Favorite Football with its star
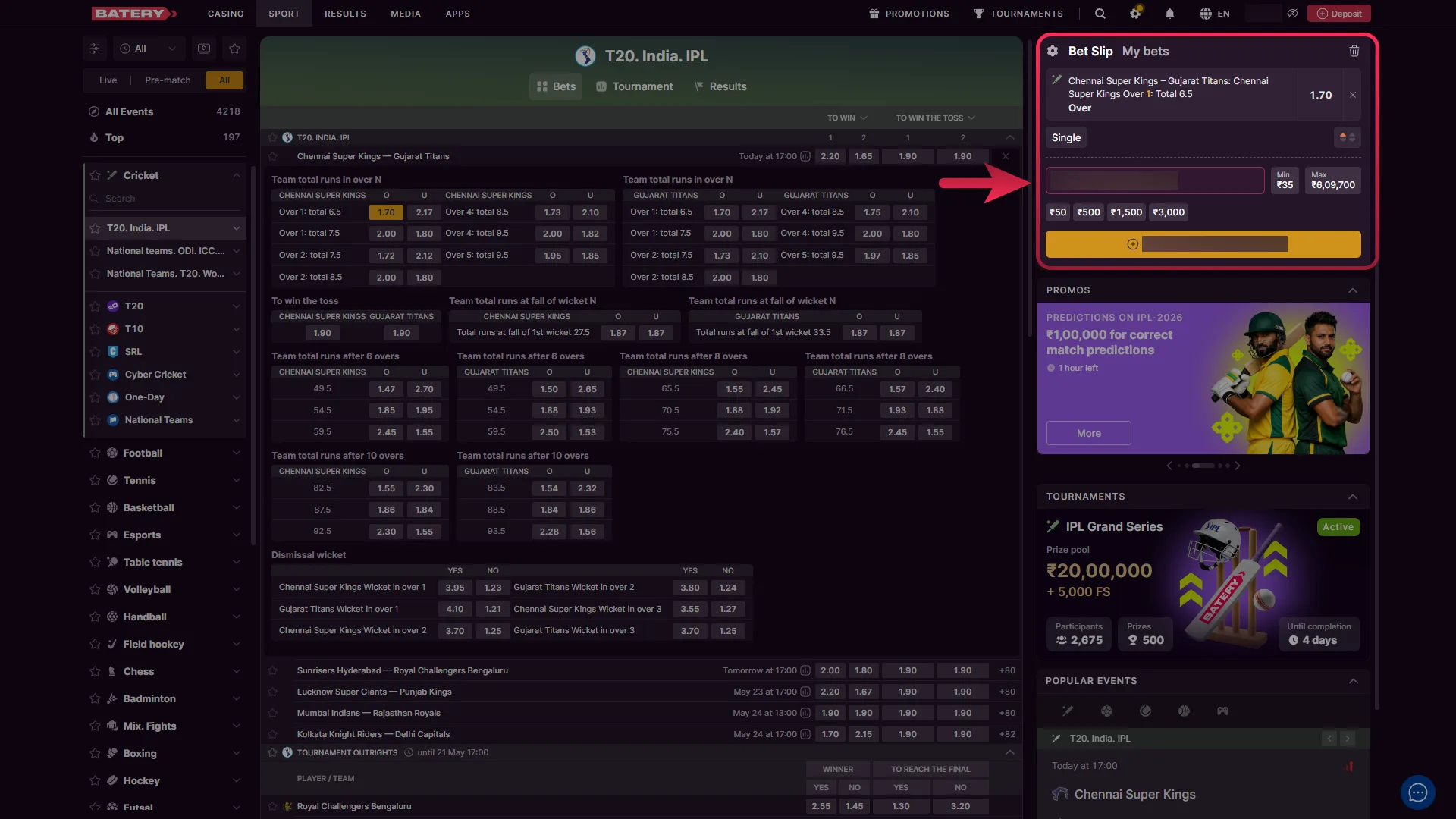This screenshot has width=1456, height=819. [x=95, y=453]
